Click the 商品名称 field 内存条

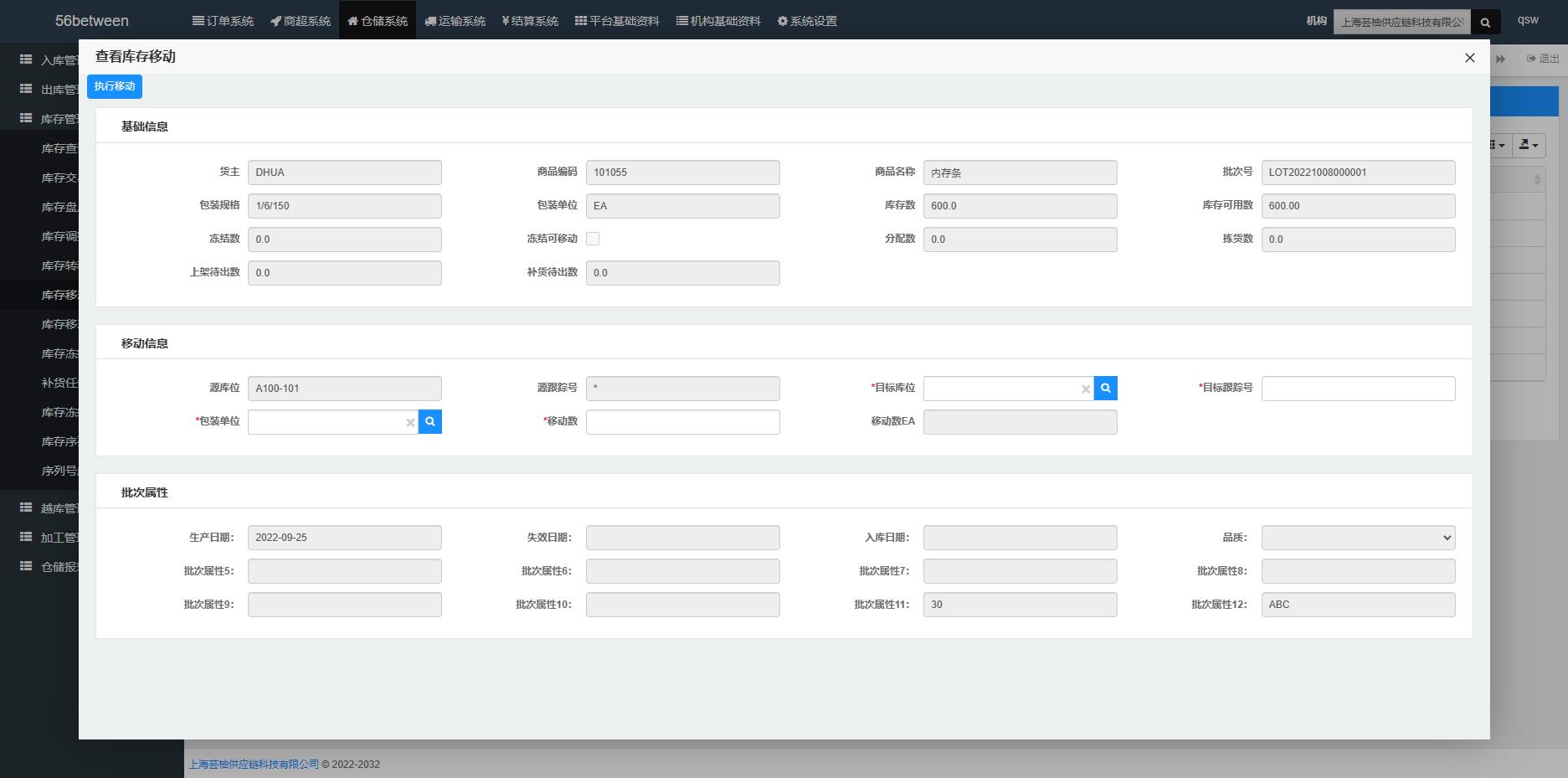[1020, 173]
